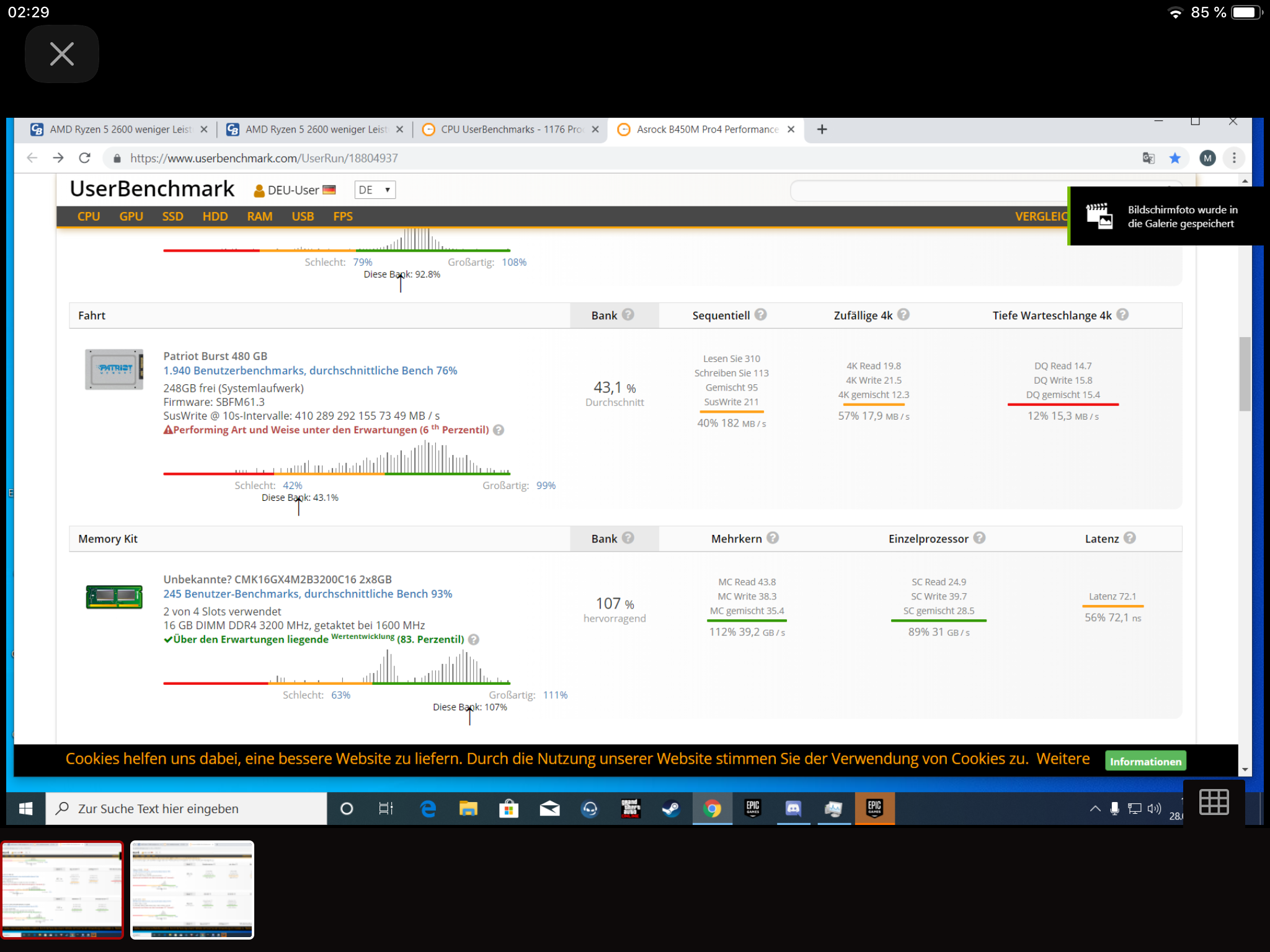1270x952 pixels.
Task: Open the grid view button
Action: [x=1214, y=802]
